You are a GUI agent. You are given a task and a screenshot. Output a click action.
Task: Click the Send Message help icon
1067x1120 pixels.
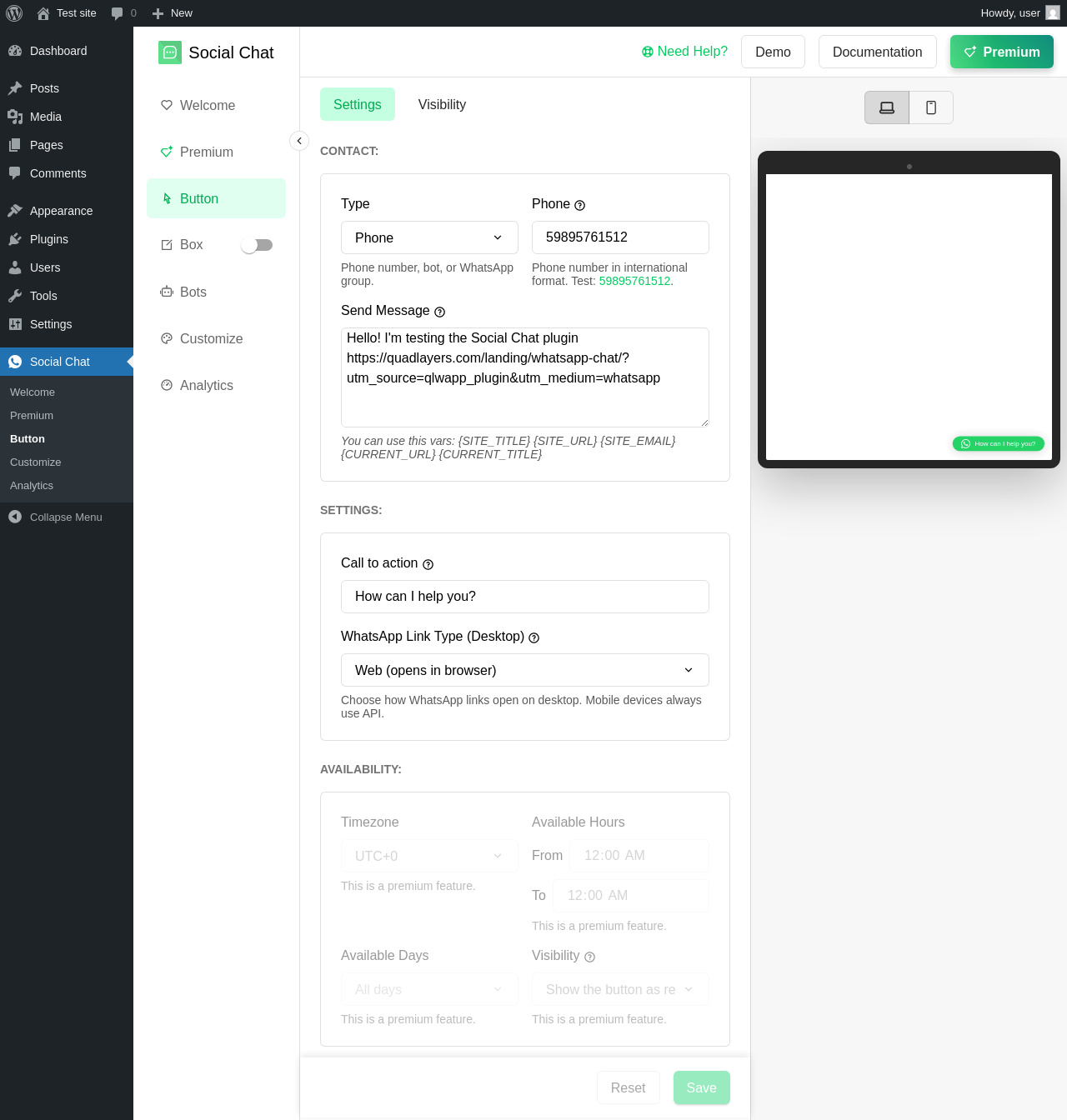440,312
